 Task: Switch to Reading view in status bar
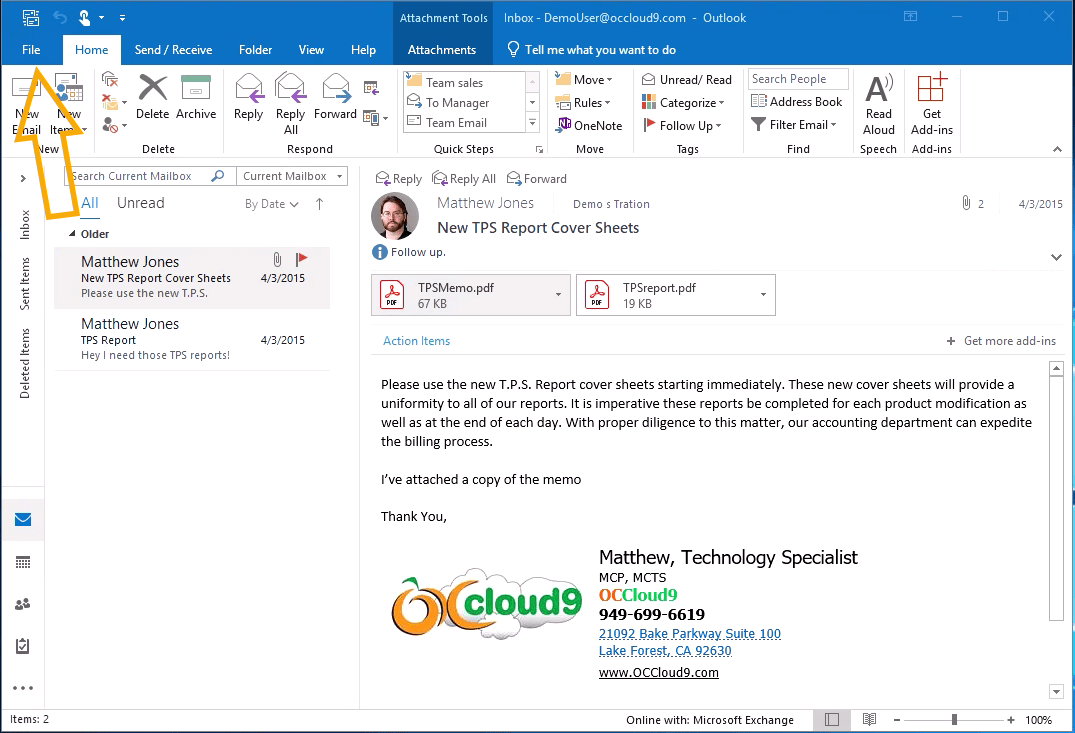point(869,719)
